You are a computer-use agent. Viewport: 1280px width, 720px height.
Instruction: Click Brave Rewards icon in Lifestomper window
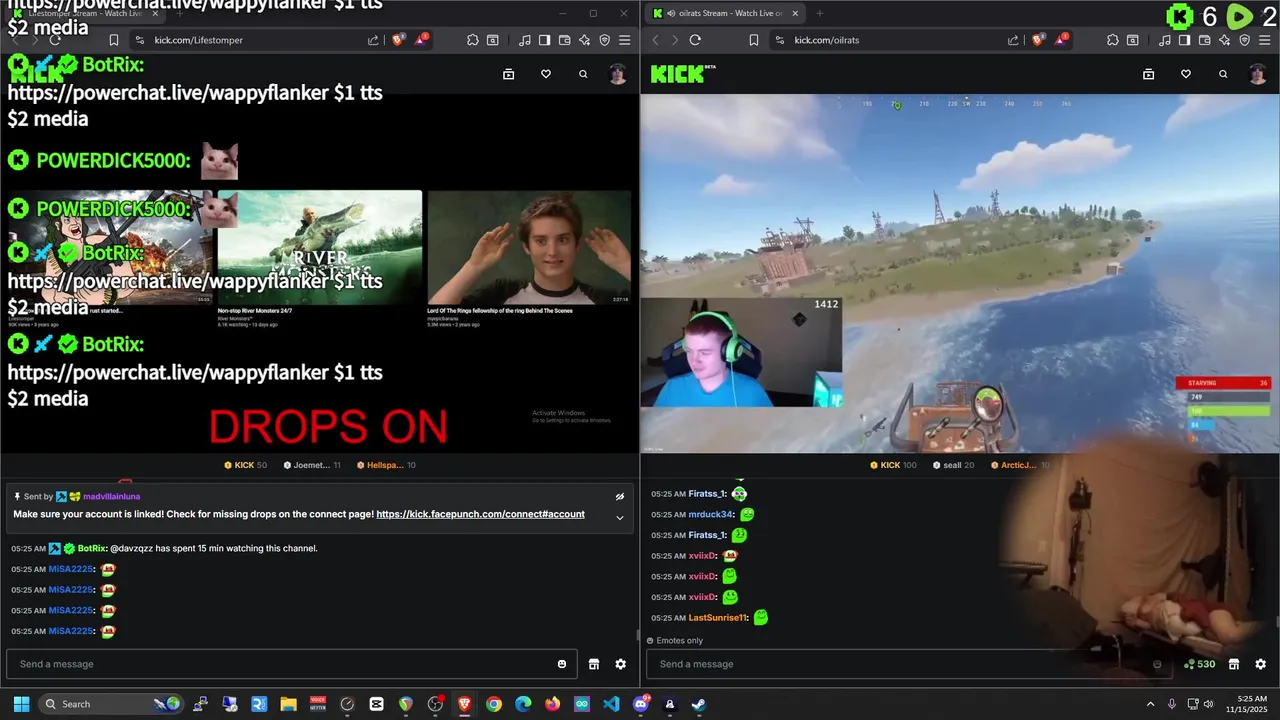422,40
